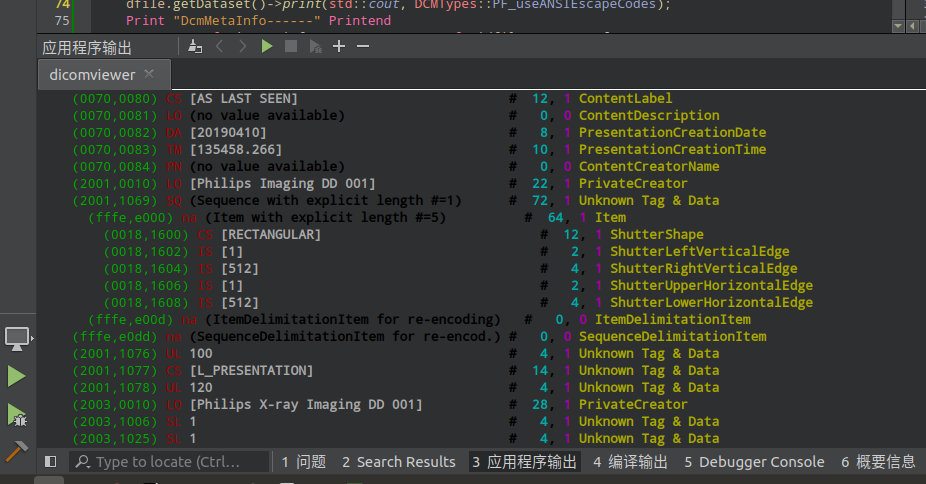Stop the running program square button
This screenshot has width=926, height=484.
291,47
